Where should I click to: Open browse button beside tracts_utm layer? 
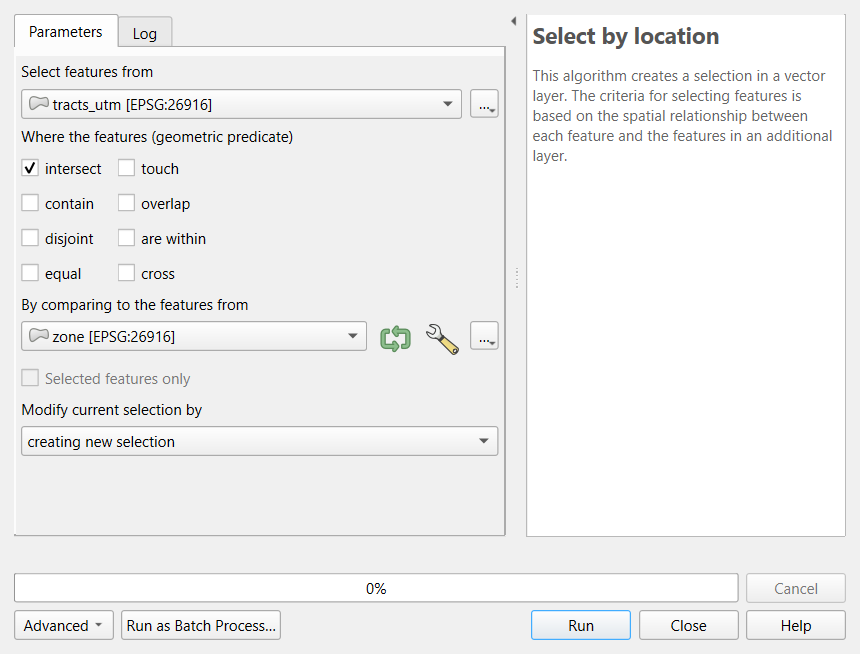tap(484, 104)
